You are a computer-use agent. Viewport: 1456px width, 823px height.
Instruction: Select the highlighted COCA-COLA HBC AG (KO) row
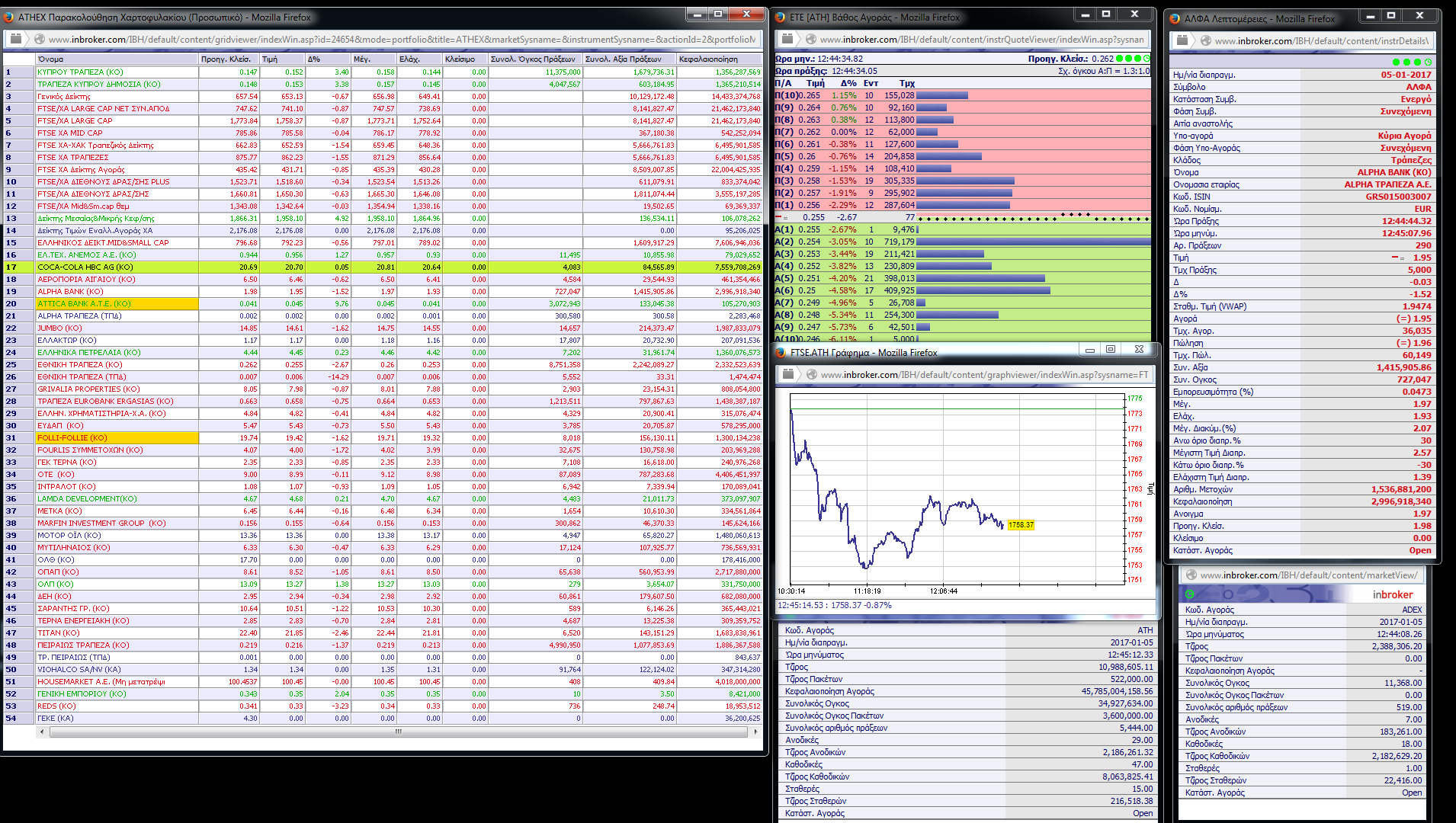tap(383, 267)
